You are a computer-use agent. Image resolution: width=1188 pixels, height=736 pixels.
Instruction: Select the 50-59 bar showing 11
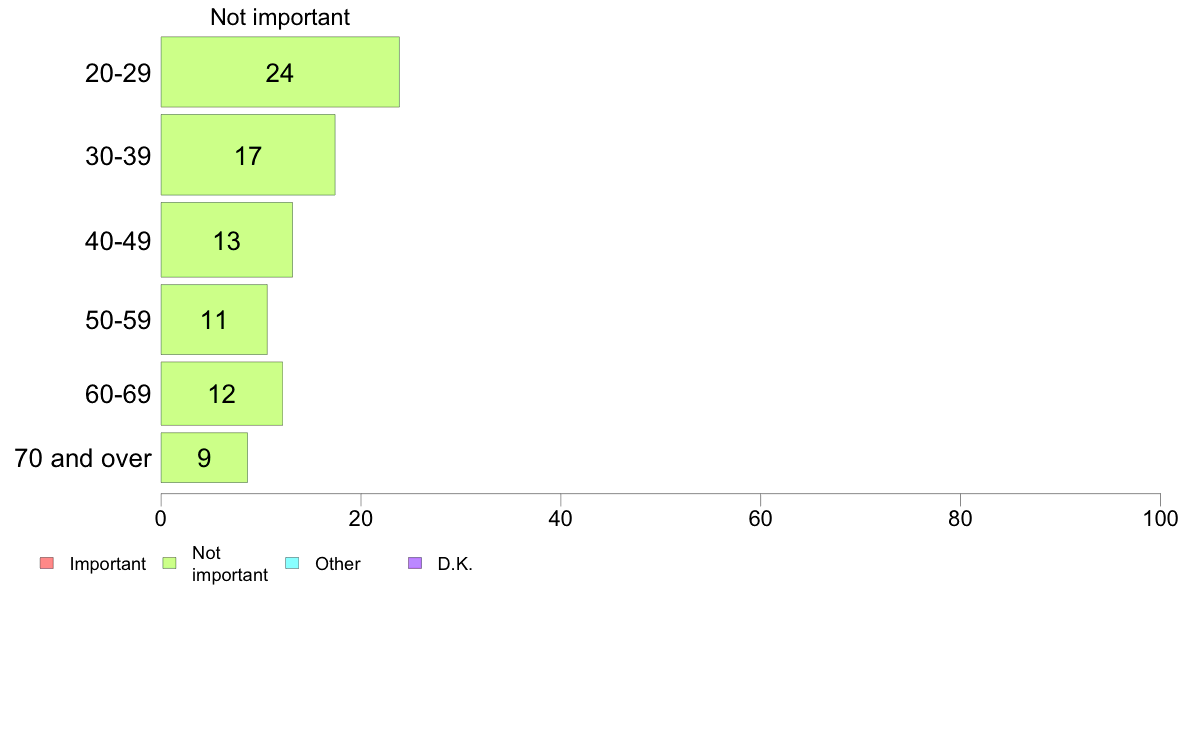click(x=214, y=319)
